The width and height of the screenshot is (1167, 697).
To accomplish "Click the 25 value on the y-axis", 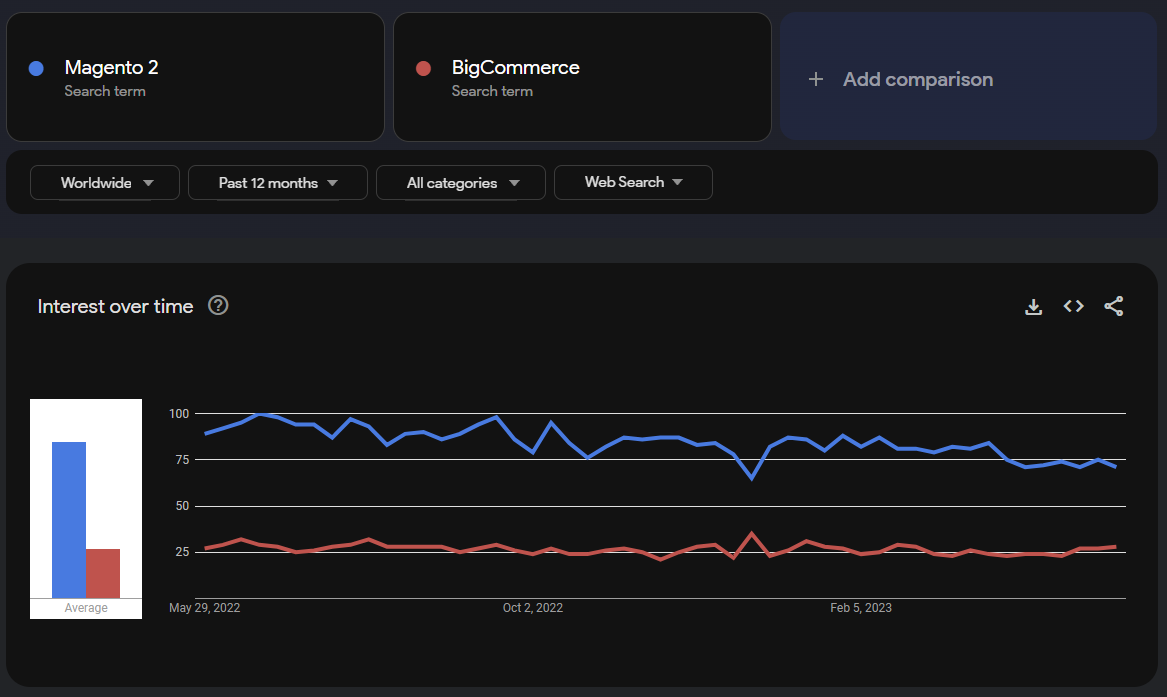I will 182,552.
